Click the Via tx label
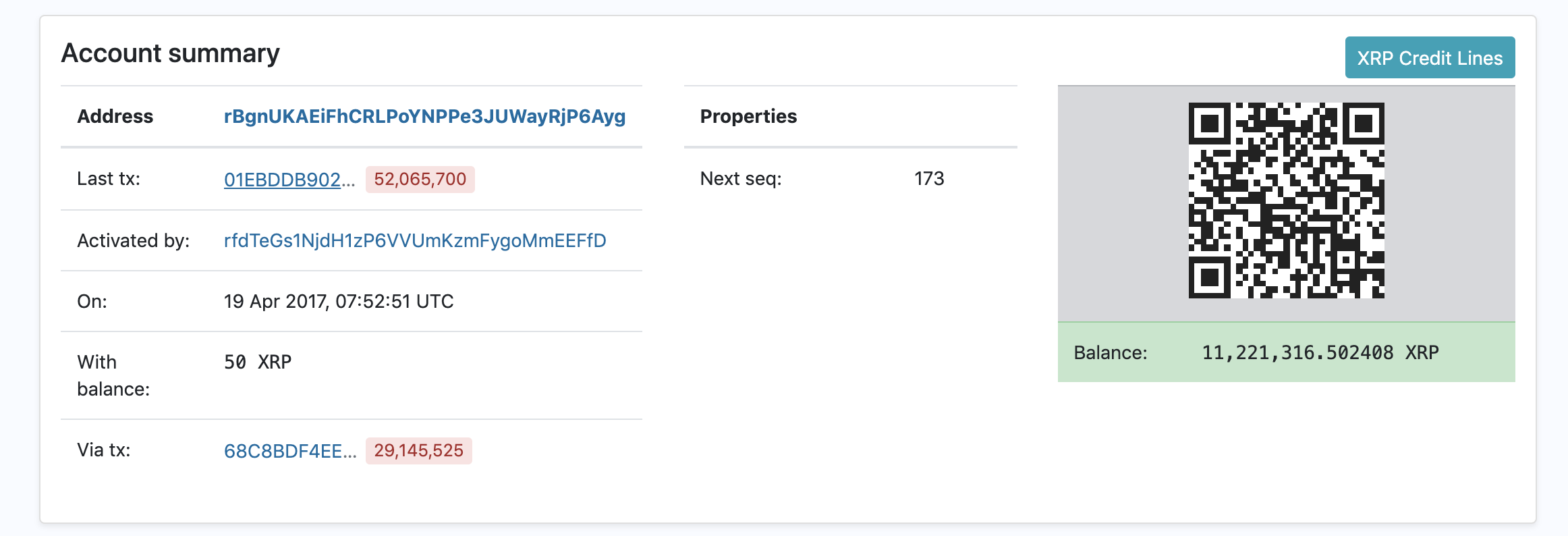 tap(104, 450)
